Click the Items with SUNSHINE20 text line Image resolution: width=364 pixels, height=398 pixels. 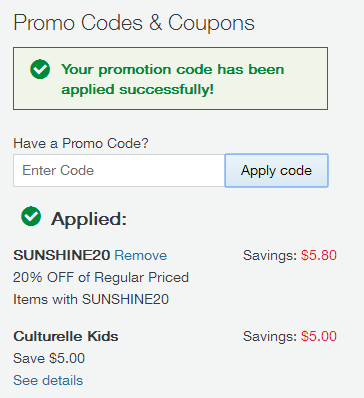pos(91,299)
